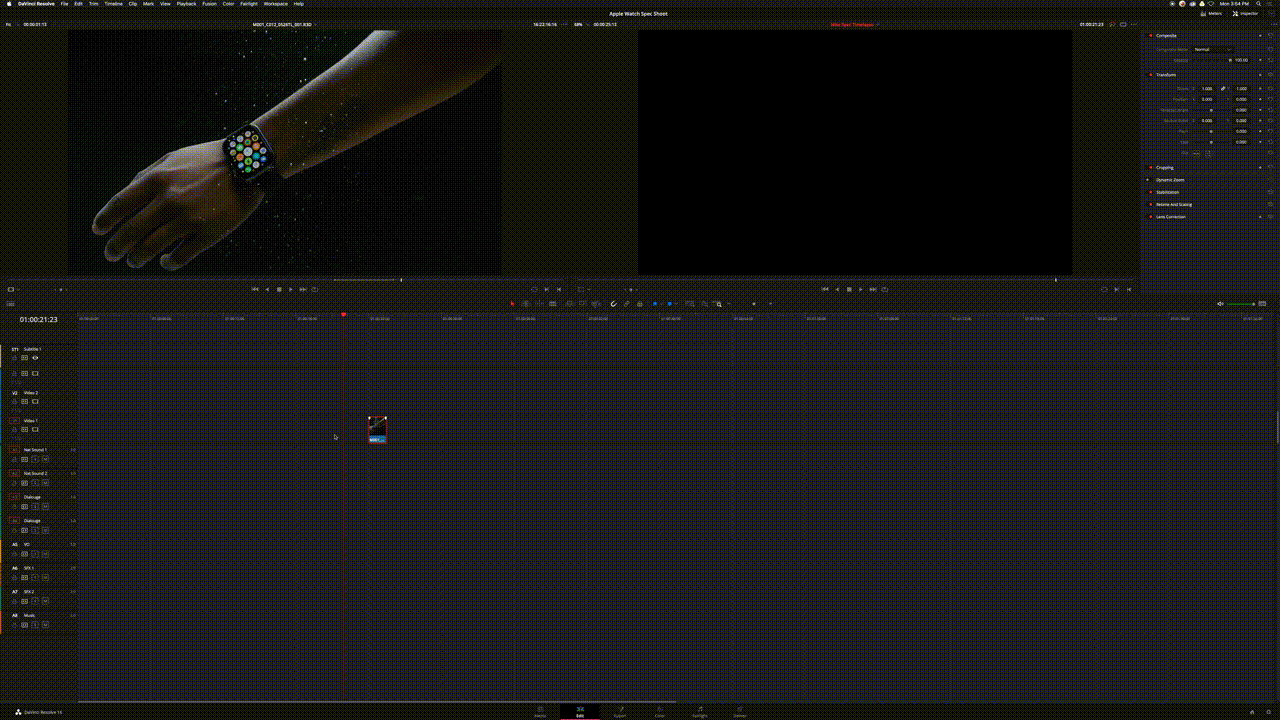Mute the timeline speaker icon

(1219, 303)
